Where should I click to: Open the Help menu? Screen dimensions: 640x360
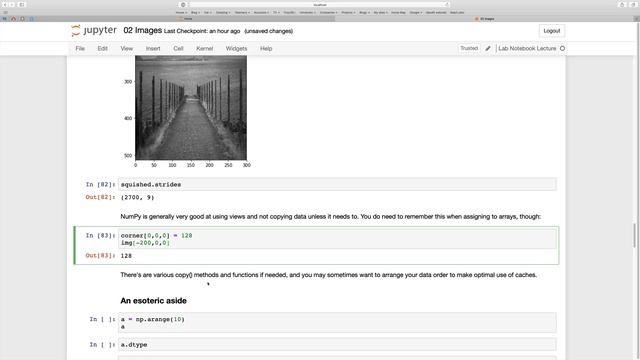(266, 48)
